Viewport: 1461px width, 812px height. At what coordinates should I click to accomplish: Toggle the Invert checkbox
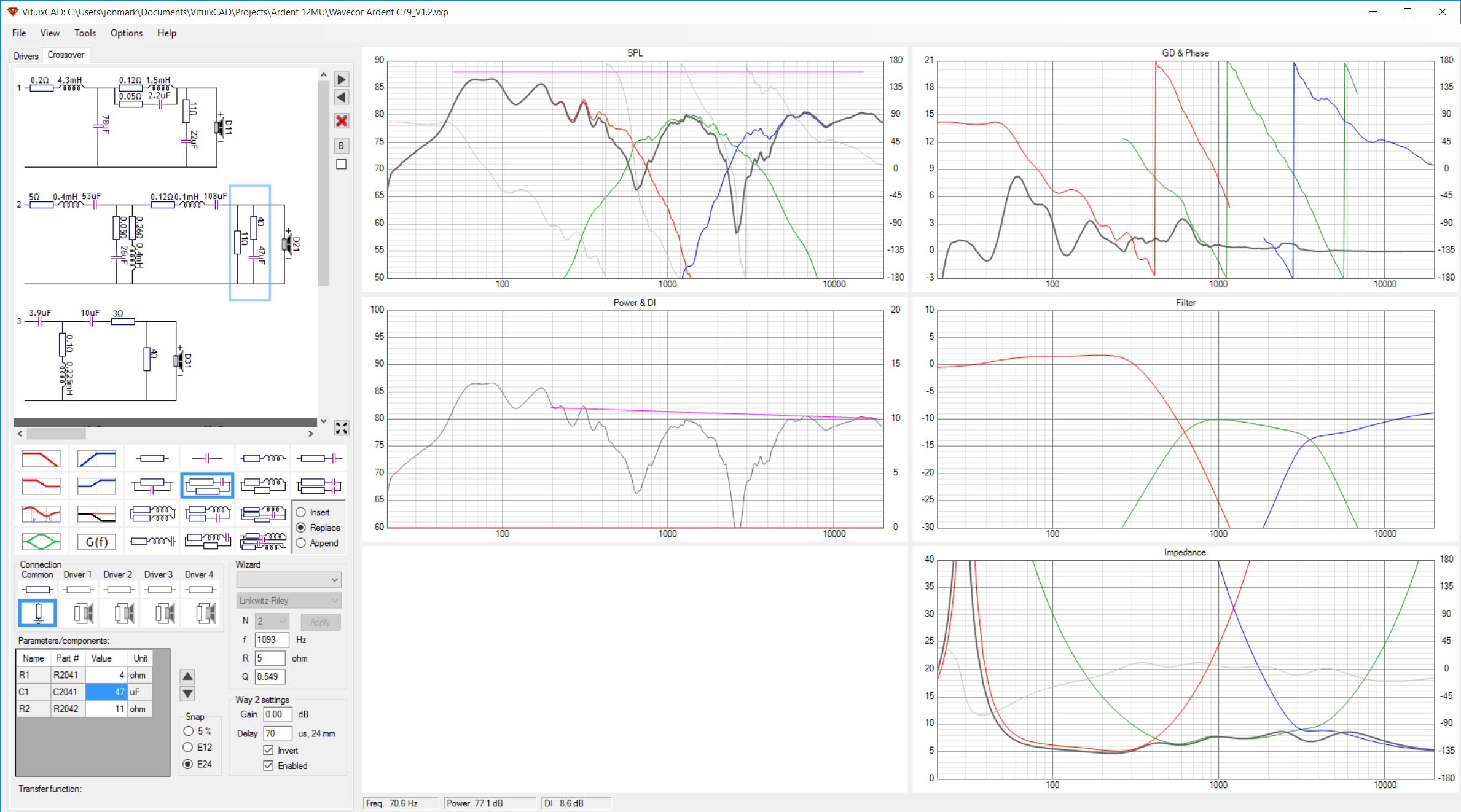[268, 751]
